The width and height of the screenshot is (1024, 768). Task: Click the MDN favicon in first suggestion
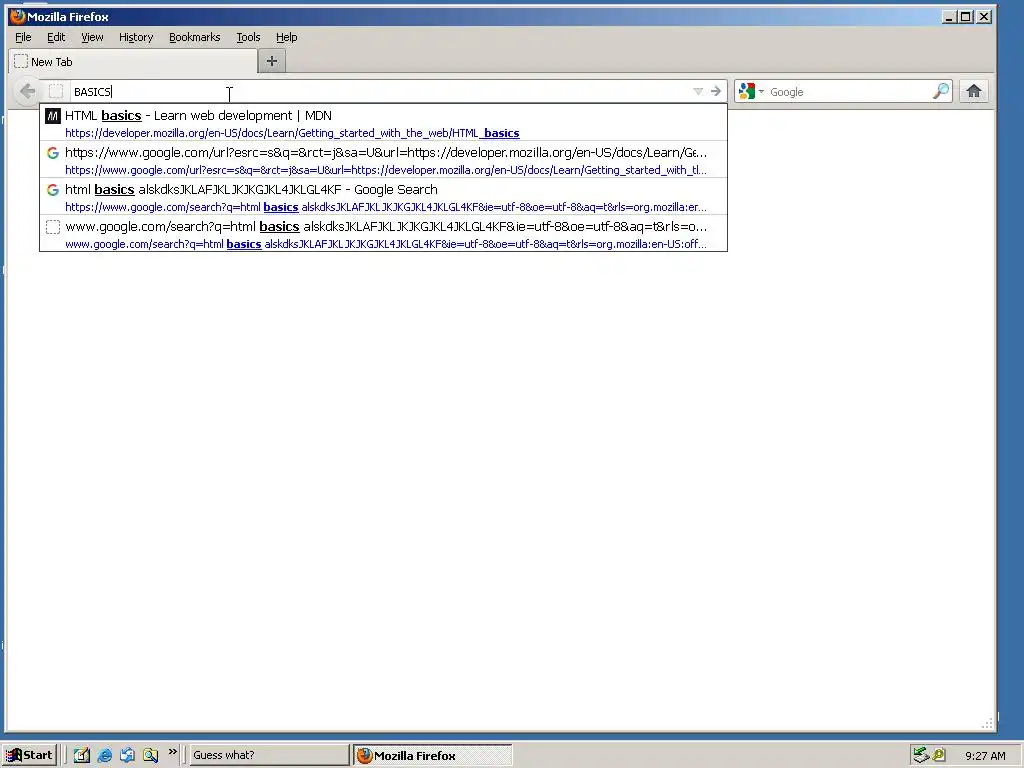(53, 116)
